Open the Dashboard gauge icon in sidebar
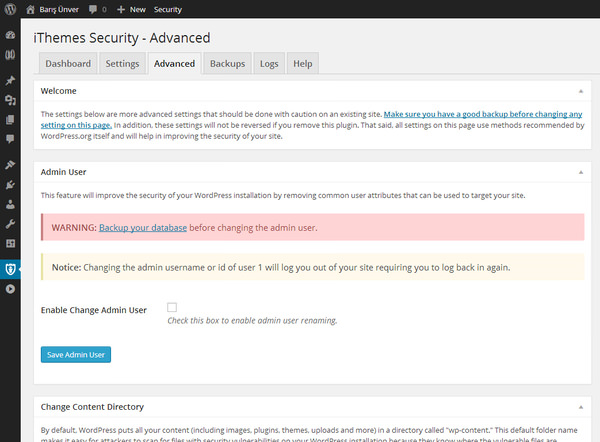The image size is (600, 442). [10, 35]
